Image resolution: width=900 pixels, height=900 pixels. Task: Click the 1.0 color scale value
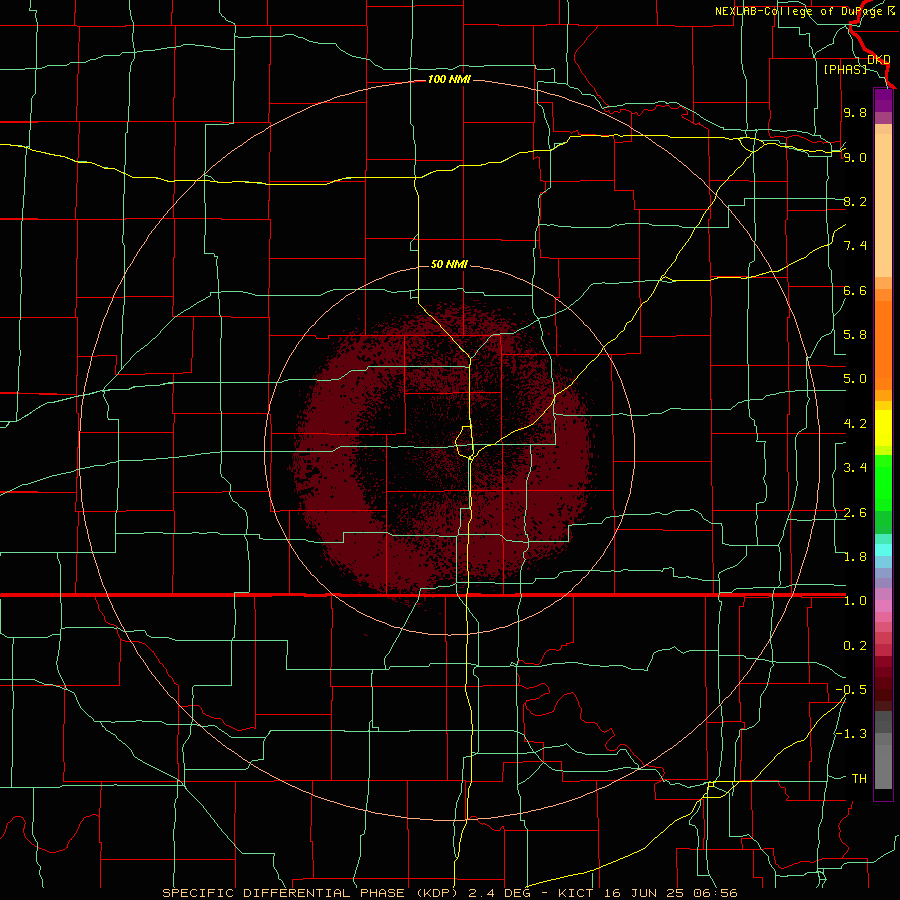tap(855, 600)
